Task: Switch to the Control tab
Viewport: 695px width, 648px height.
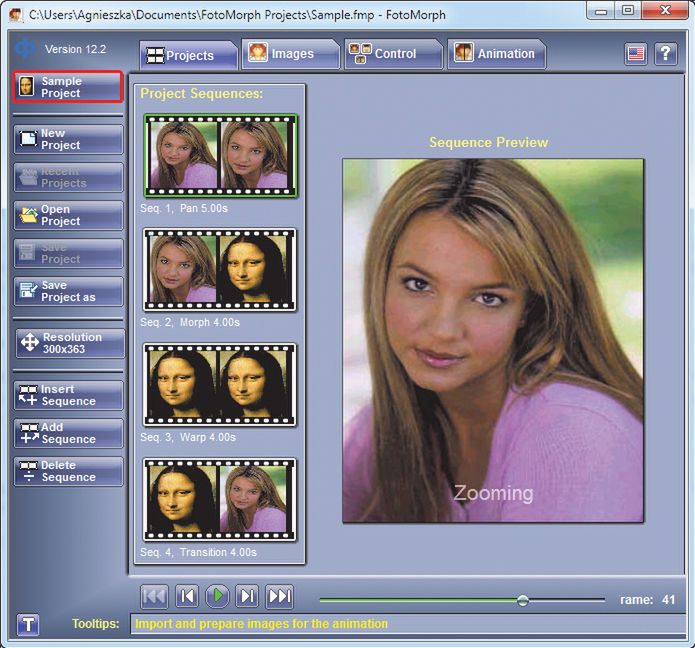Action: tap(394, 54)
